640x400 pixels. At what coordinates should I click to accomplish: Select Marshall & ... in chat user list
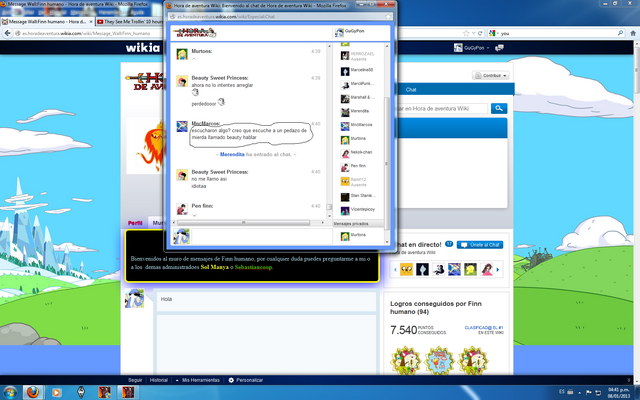click(x=358, y=98)
